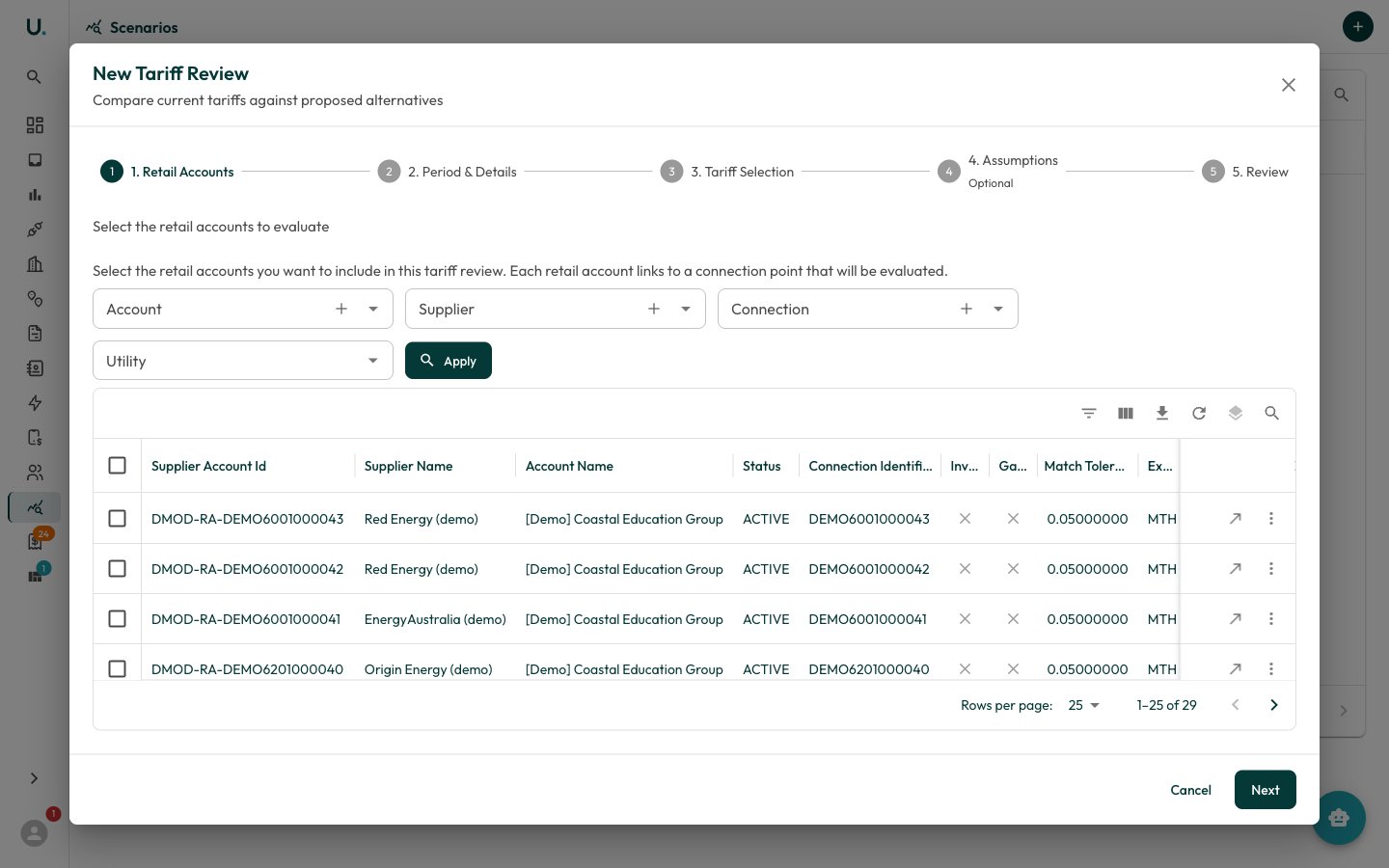Download table data icon
Viewport: 1389px width, 868px height.
tap(1162, 413)
